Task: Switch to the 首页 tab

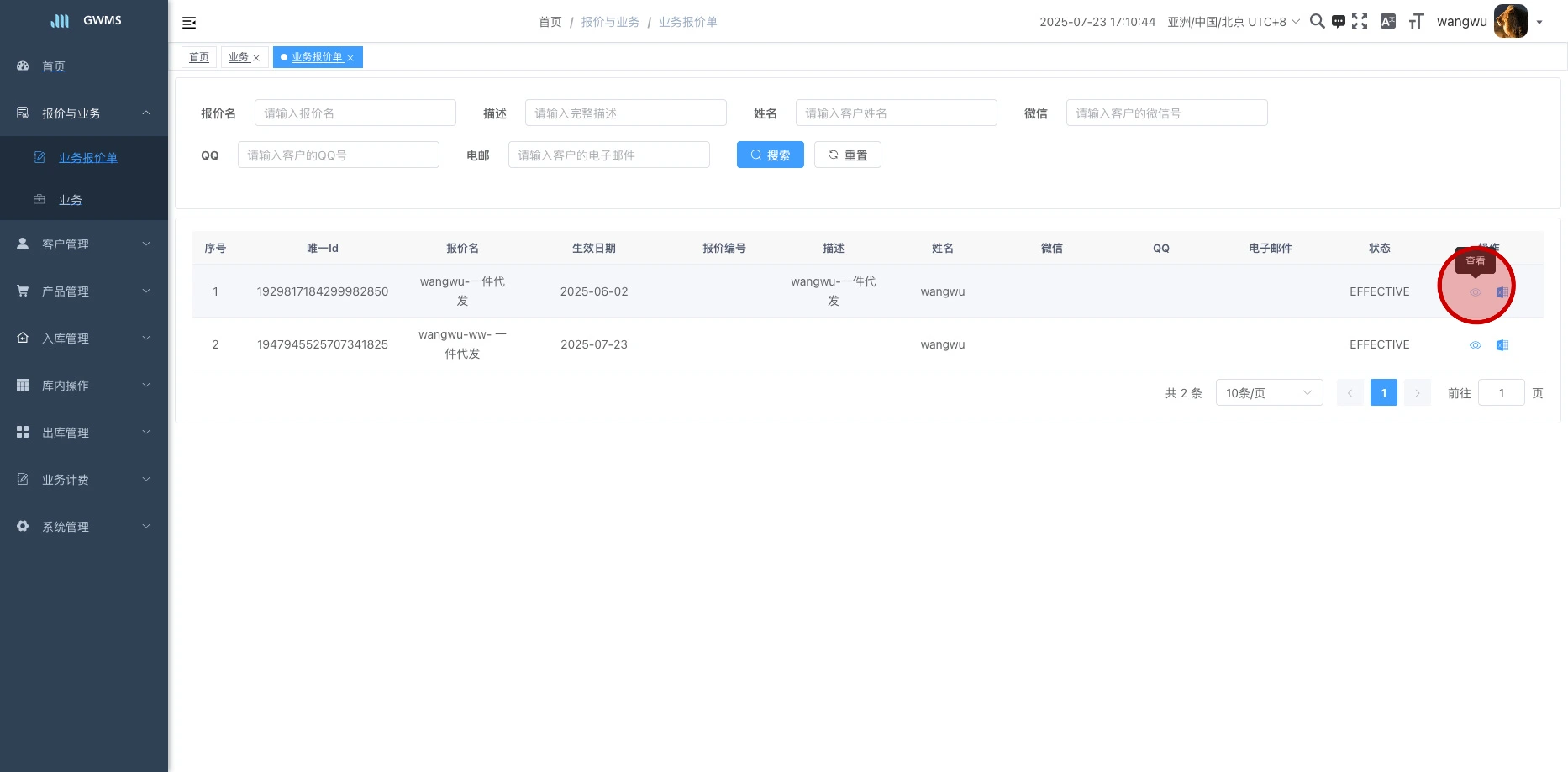Action: tap(199, 57)
